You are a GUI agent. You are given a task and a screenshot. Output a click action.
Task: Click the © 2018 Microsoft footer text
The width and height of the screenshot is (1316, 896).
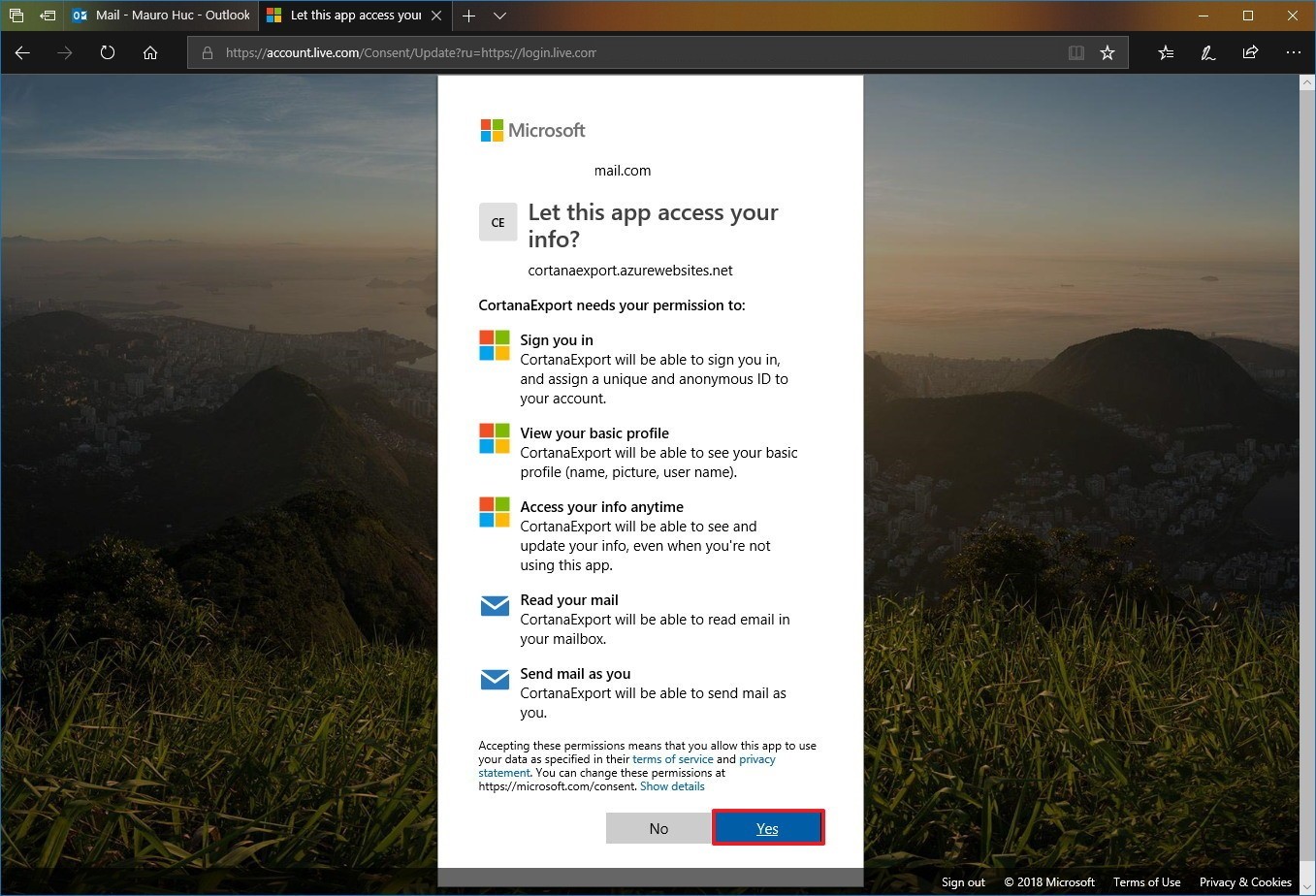(x=1049, y=882)
